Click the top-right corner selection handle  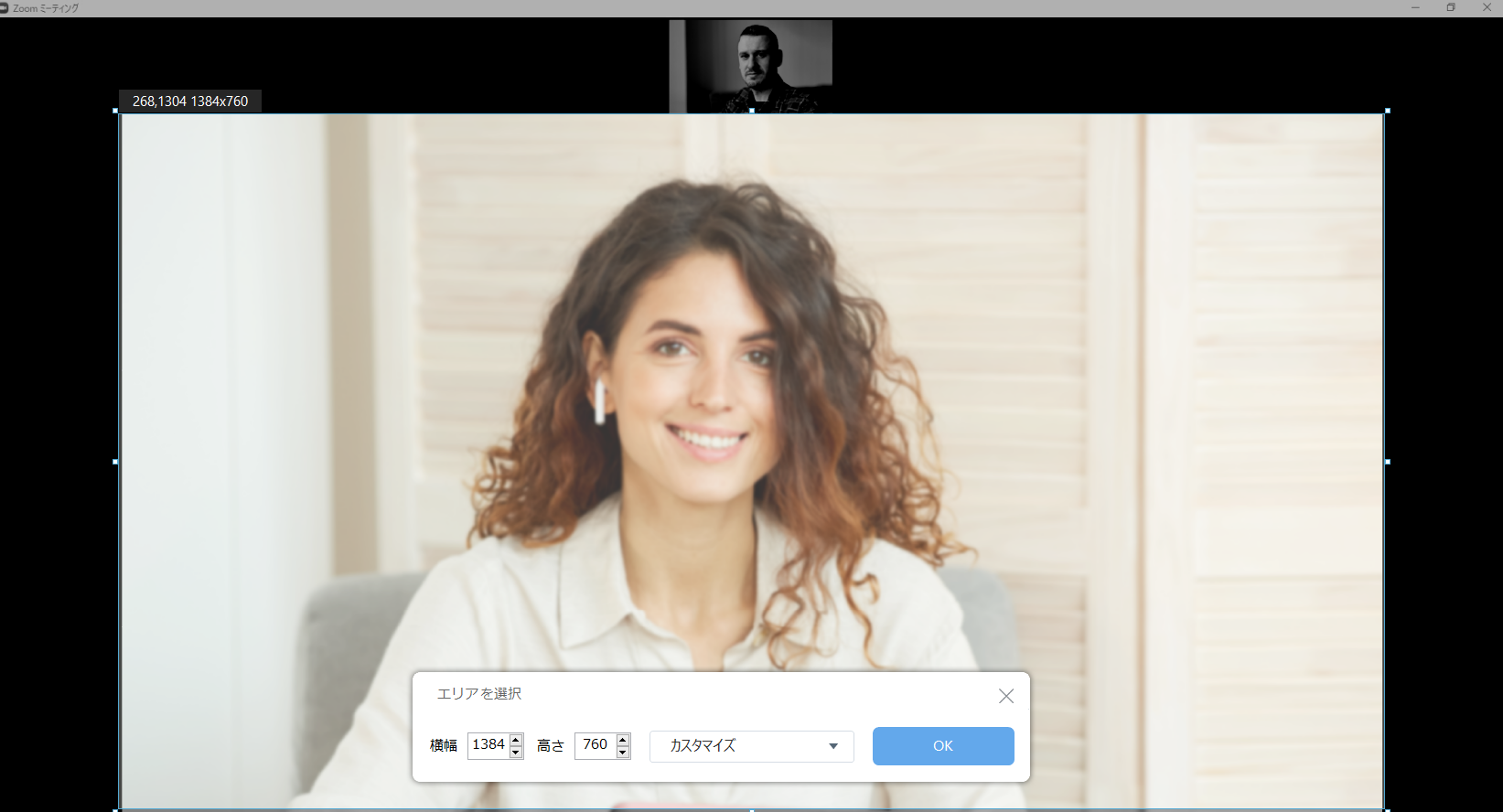[x=1387, y=111]
